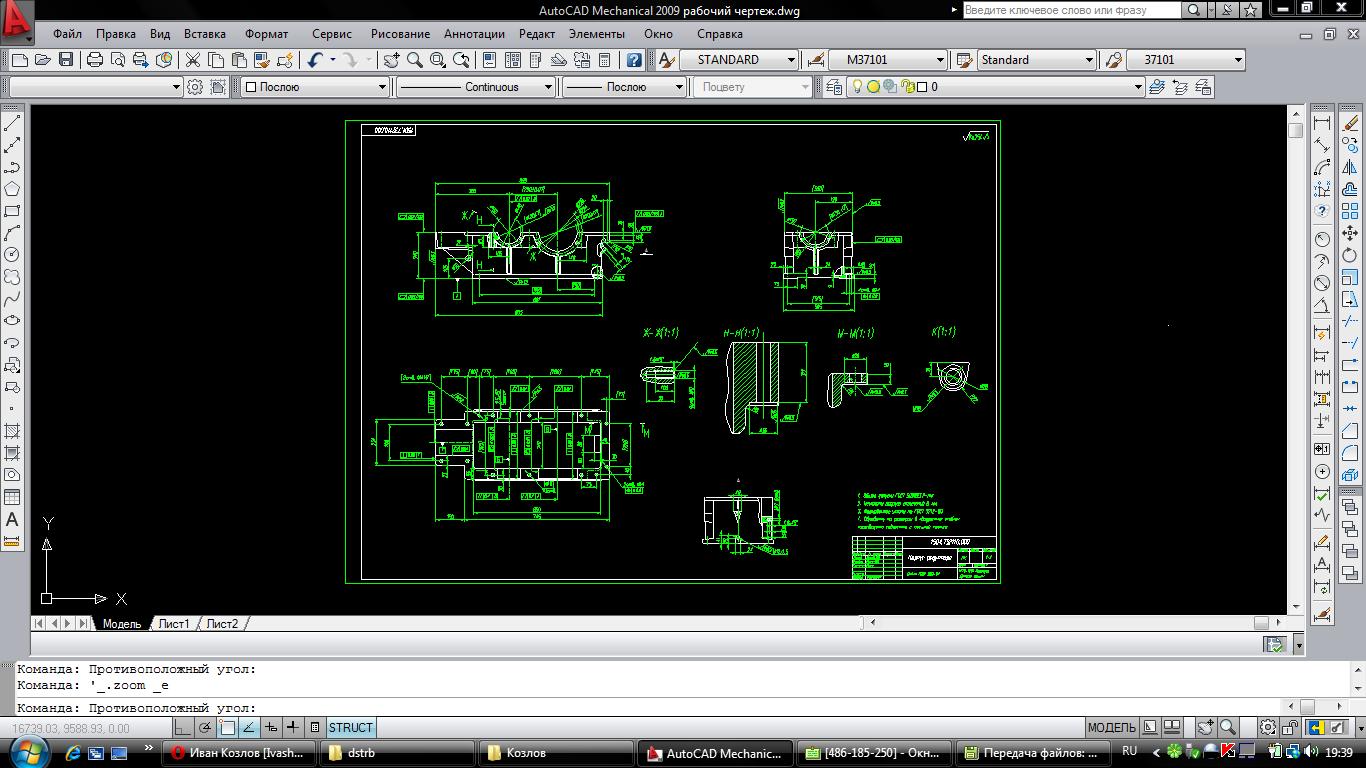Toggle Object Snap in the status bar

click(x=227, y=728)
